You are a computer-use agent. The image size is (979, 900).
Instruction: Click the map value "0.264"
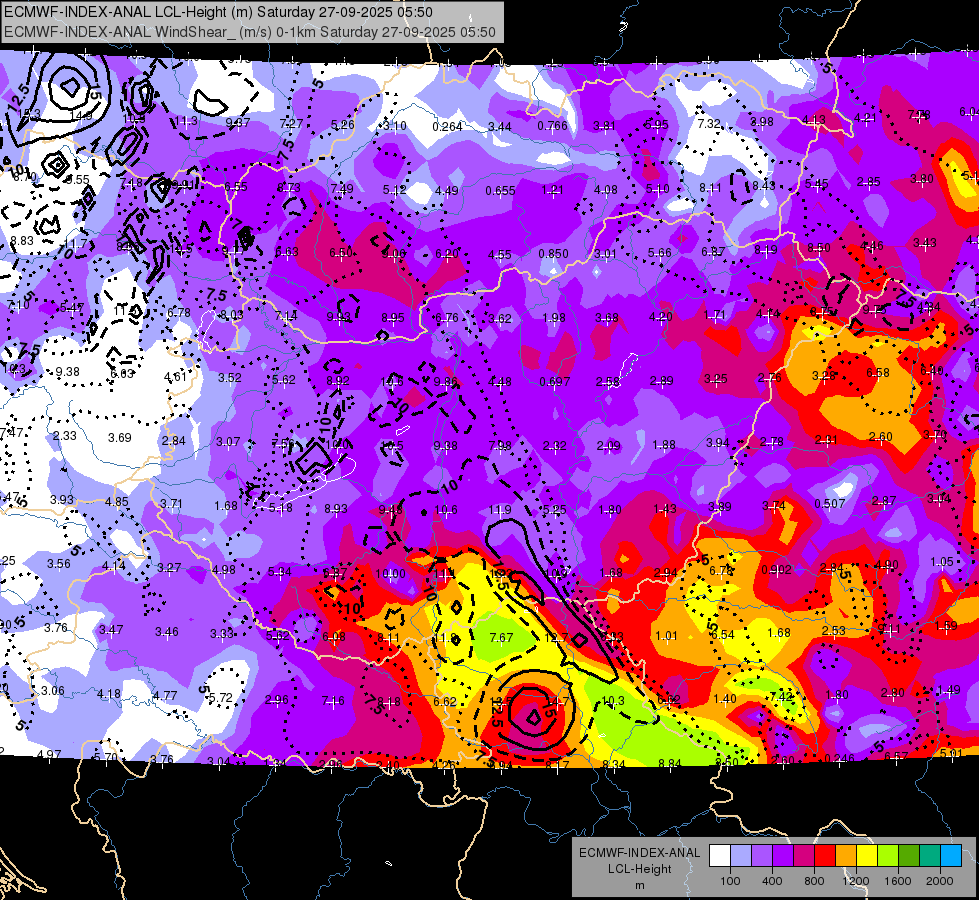tap(448, 127)
